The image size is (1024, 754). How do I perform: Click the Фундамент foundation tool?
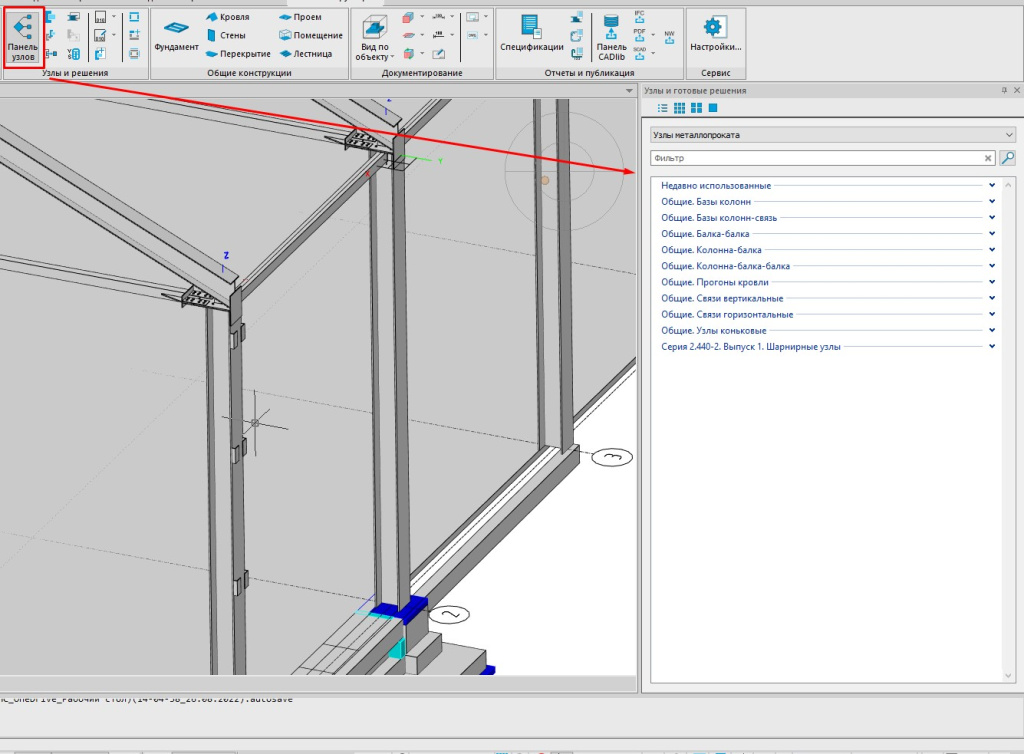[x=176, y=34]
